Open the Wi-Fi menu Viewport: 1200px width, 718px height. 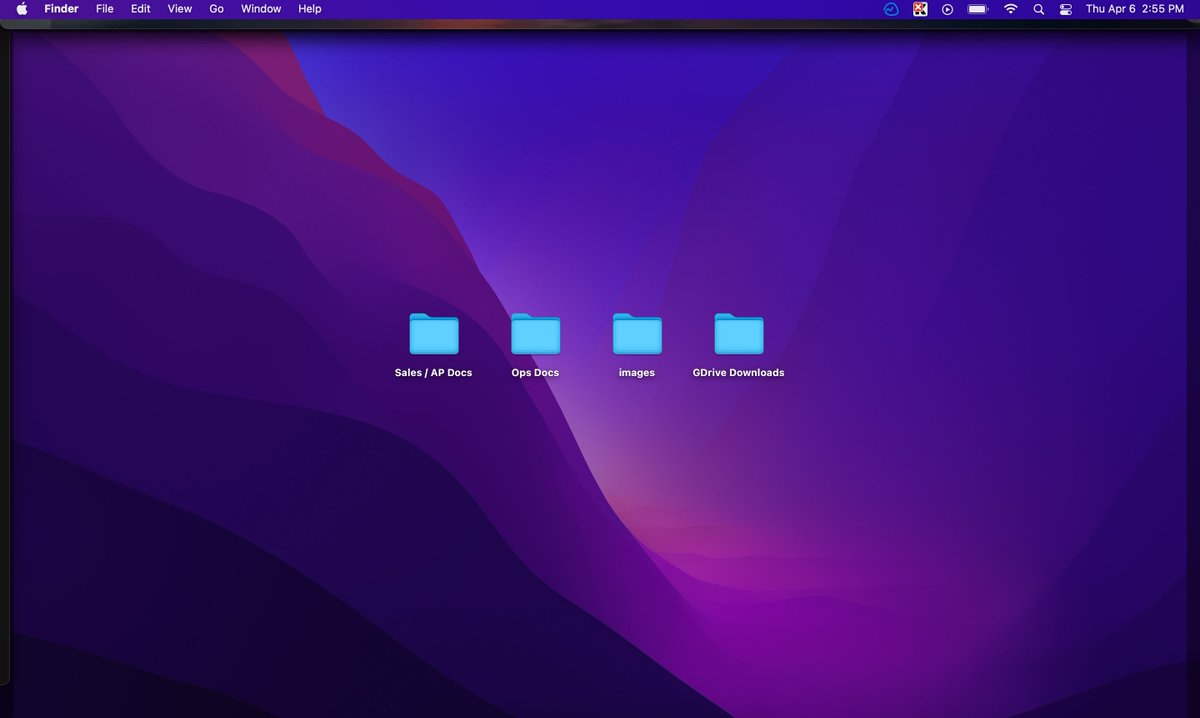[x=1011, y=9]
